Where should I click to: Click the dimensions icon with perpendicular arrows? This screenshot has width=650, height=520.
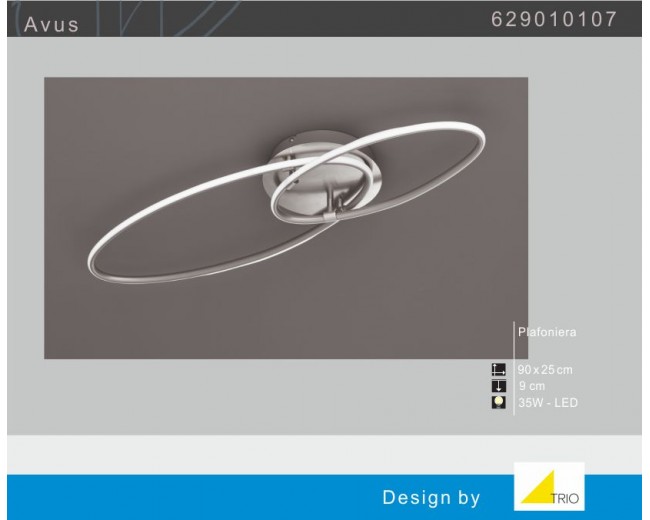pos(499,370)
